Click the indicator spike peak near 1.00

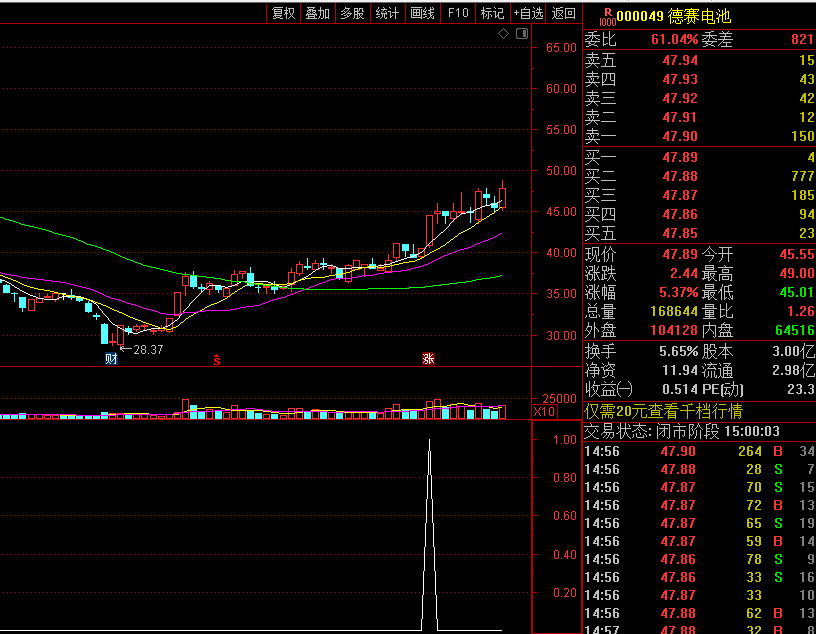tap(429, 441)
